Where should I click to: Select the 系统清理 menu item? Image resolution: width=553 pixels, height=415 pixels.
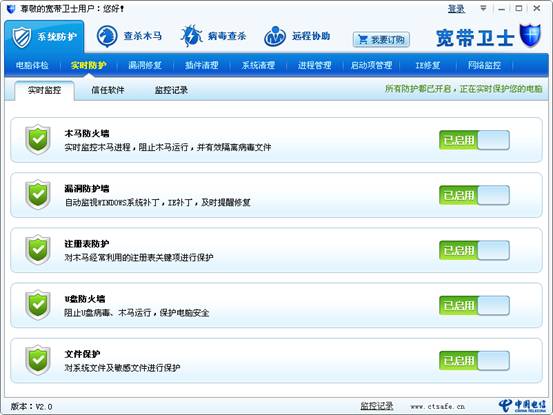(258, 65)
